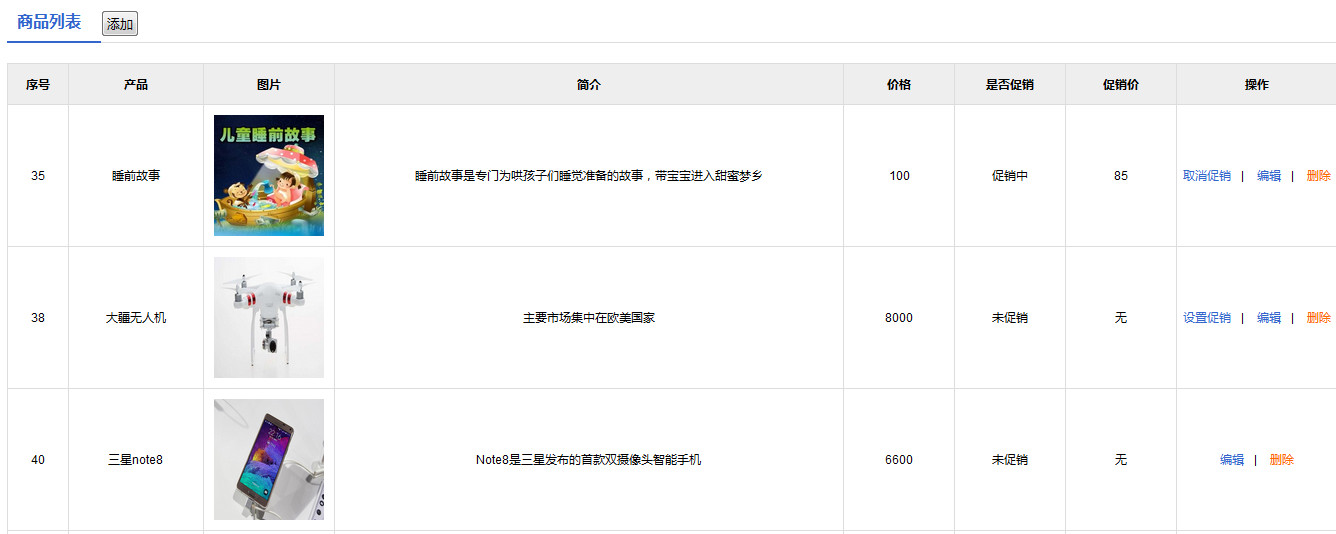Screen dimensions: 1336x534
Task: Click the 促销中 status cell
Action: (1010, 176)
